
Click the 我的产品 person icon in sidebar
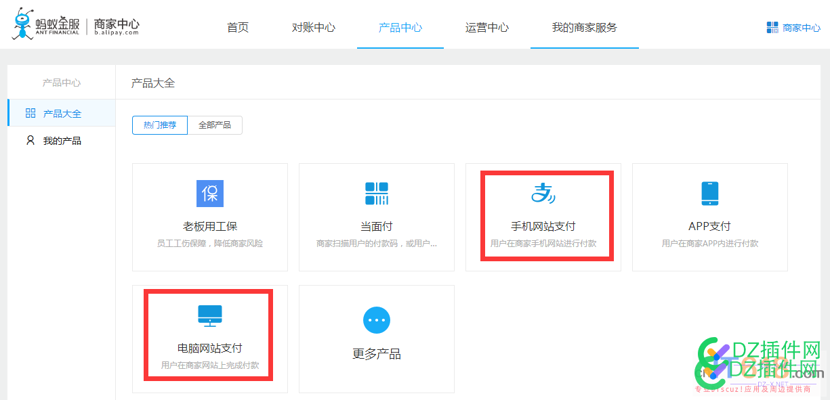pos(31,141)
